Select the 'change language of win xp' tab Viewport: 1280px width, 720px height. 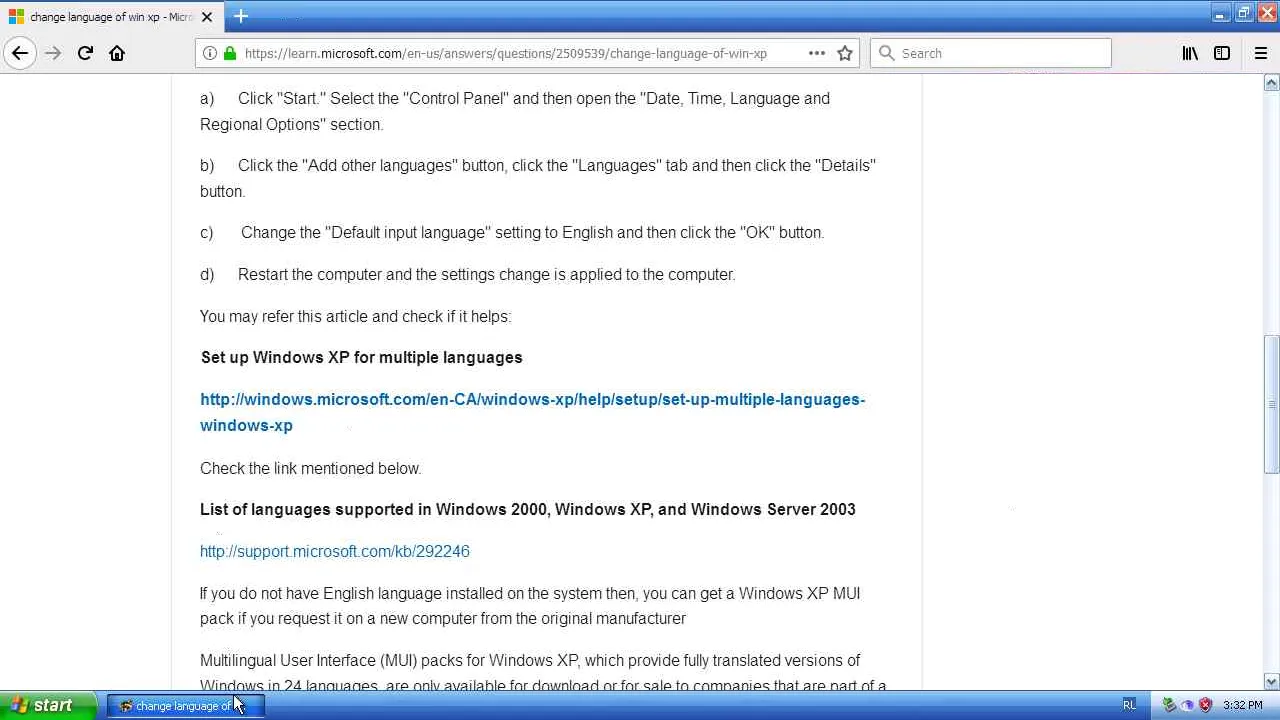(110, 17)
